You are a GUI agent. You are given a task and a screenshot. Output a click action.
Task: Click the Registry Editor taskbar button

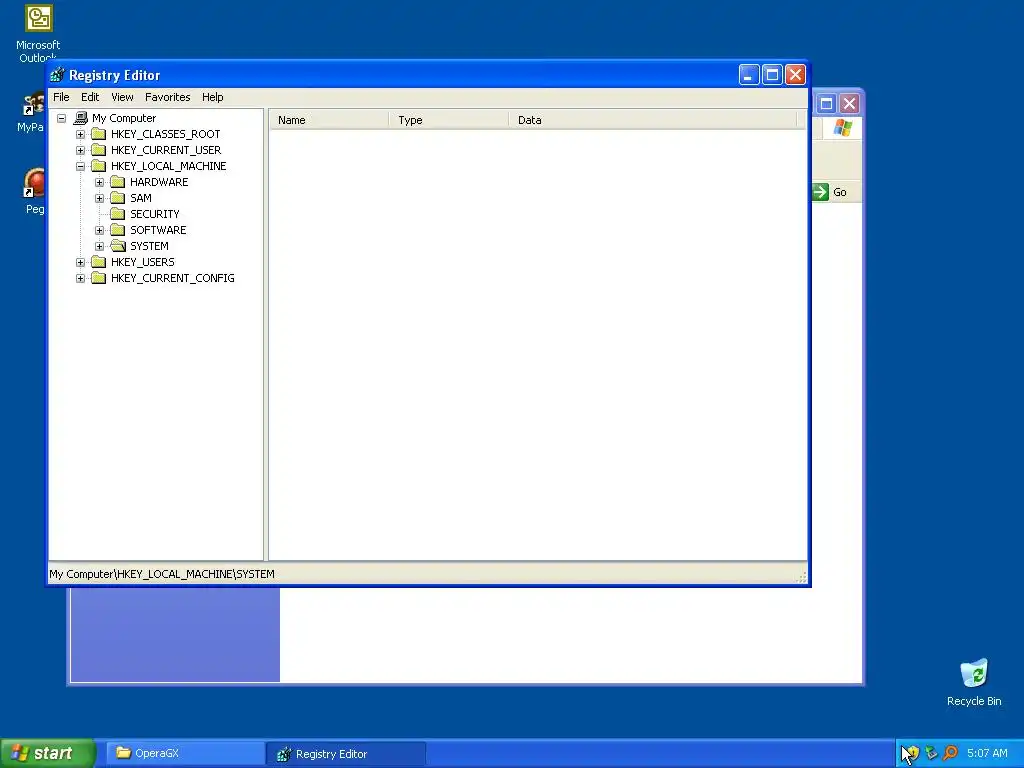(346, 754)
